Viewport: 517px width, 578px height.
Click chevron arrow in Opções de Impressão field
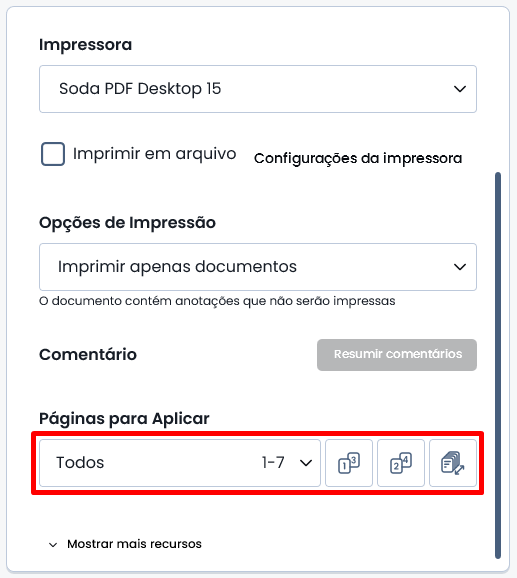click(x=460, y=267)
